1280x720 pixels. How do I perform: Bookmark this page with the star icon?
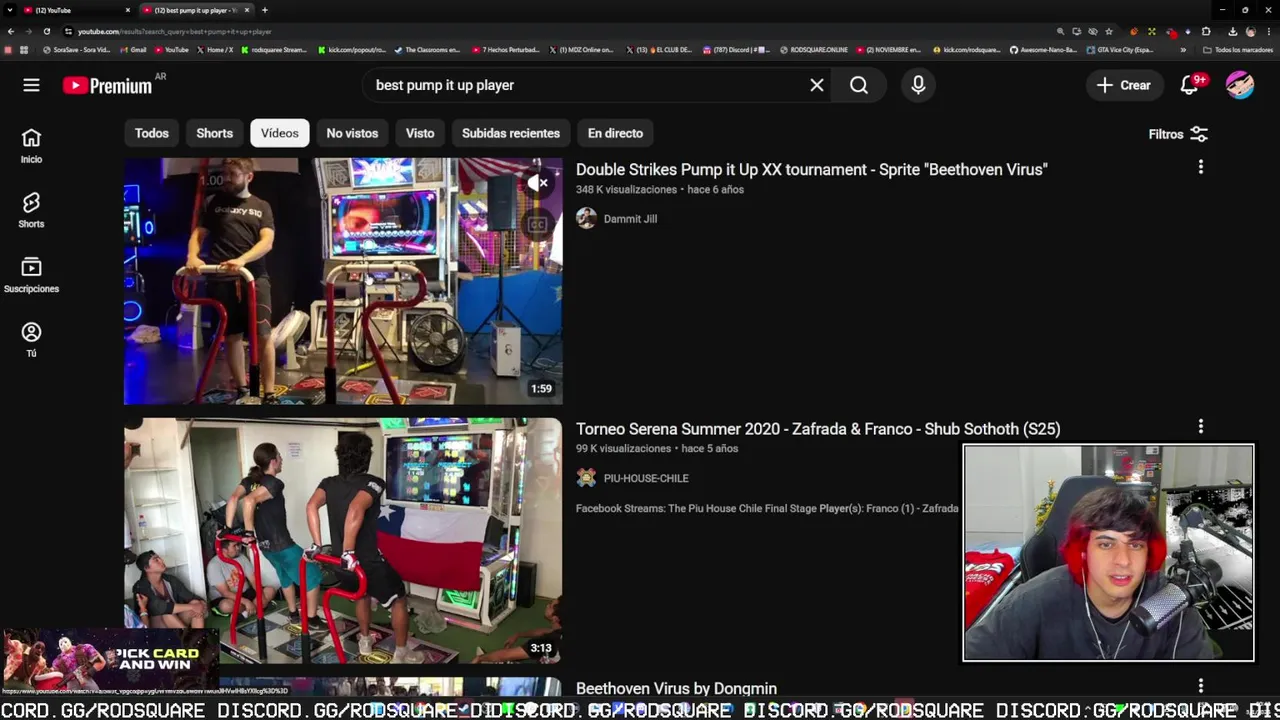1109,31
